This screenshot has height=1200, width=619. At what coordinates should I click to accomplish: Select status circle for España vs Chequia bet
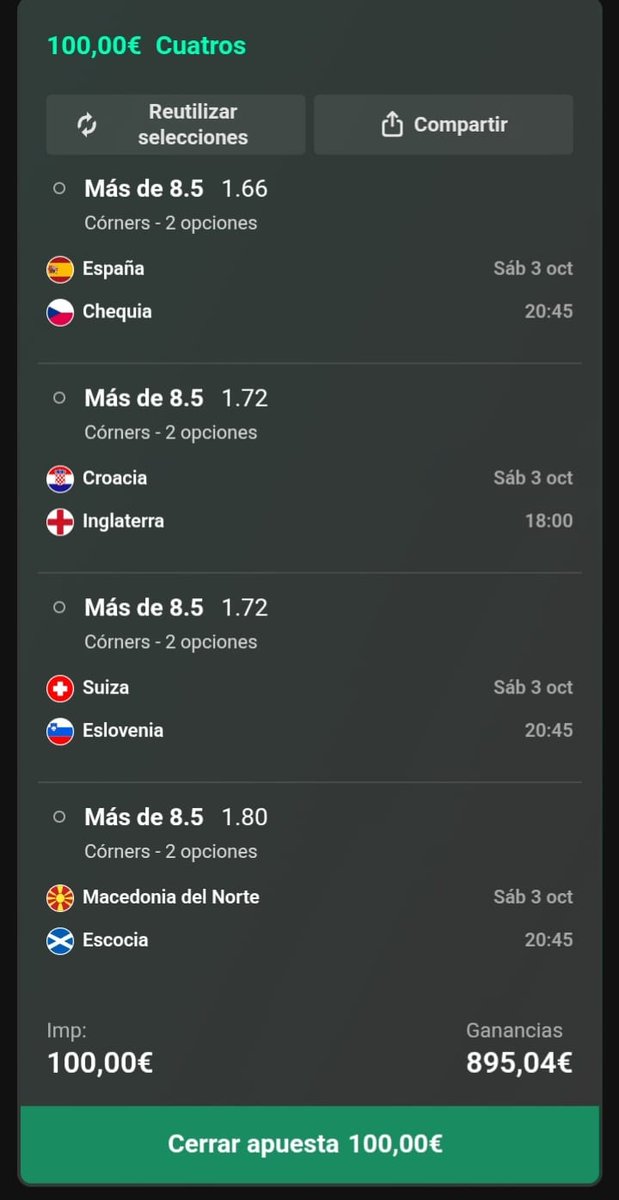point(59,188)
